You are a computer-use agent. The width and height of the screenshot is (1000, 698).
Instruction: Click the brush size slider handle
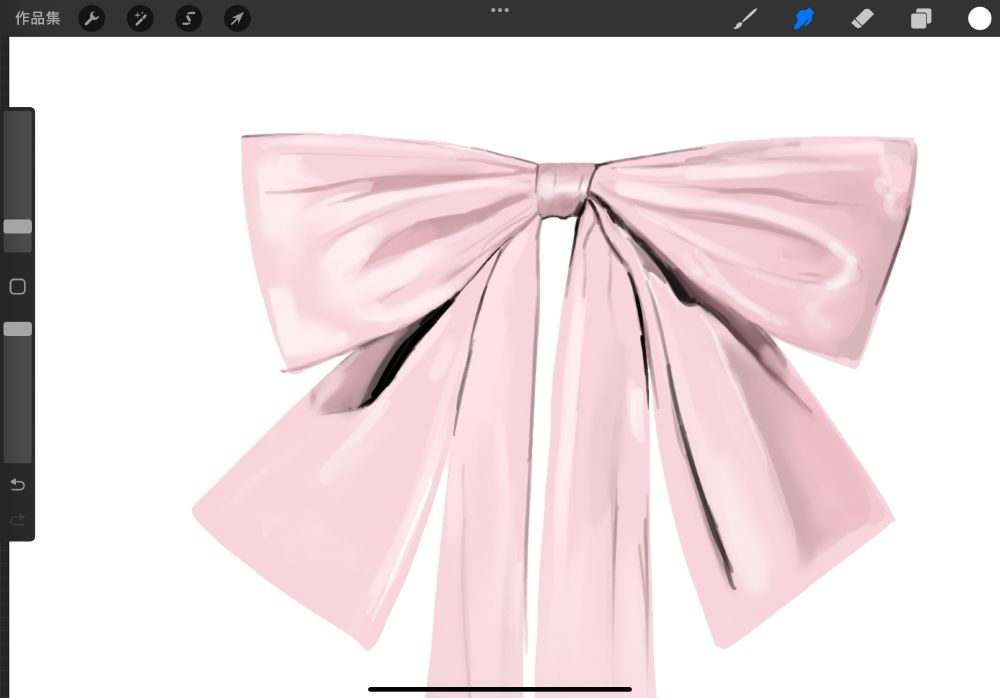(18, 226)
